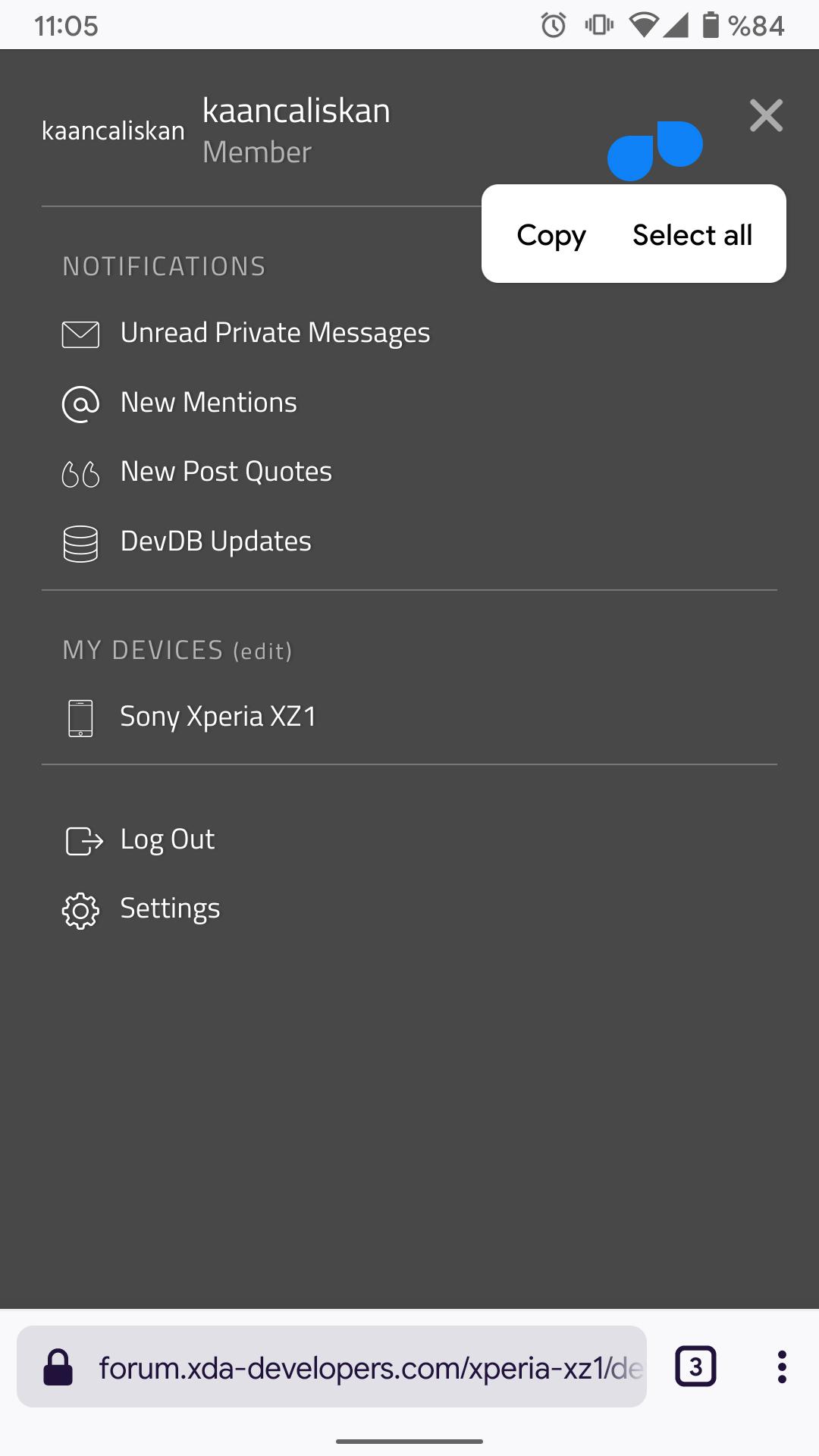Image resolution: width=819 pixels, height=1456 pixels.
Task: View New Mentions notifications
Action: tap(209, 403)
